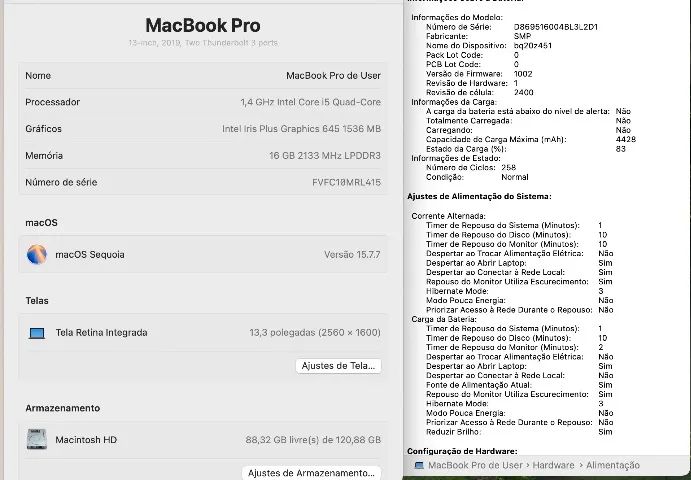The image size is (691, 480).
Task: Click the Macintosh HD drive icon
Action: [37, 439]
